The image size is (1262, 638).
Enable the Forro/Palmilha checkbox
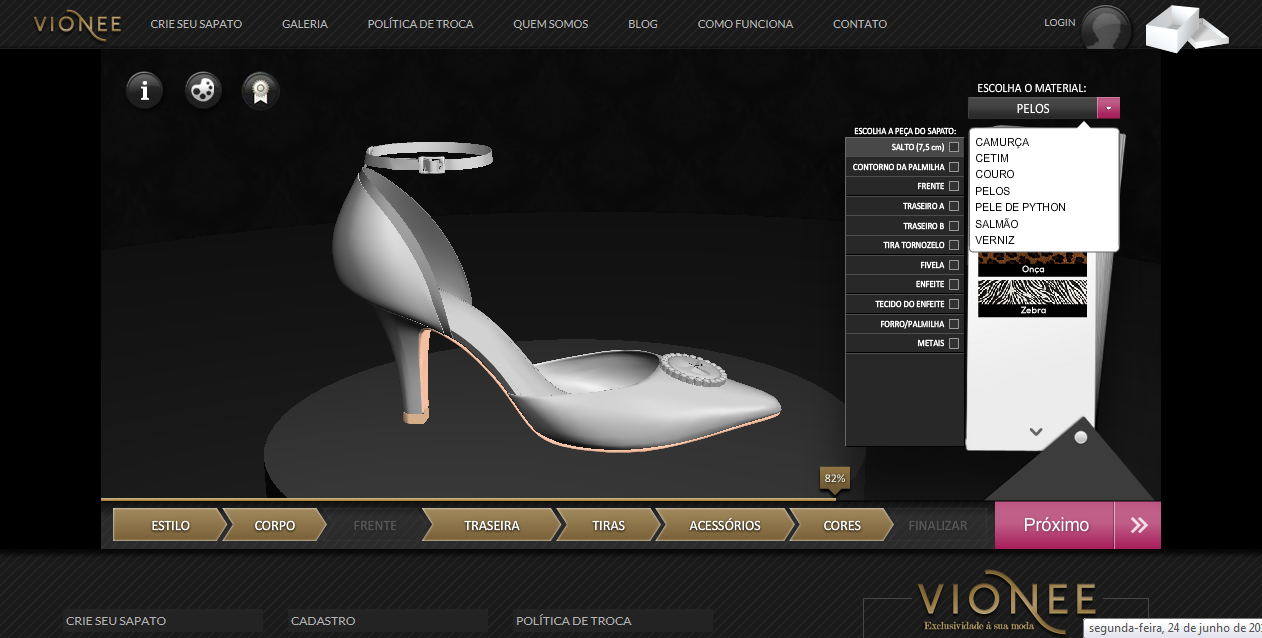coord(954,324)
